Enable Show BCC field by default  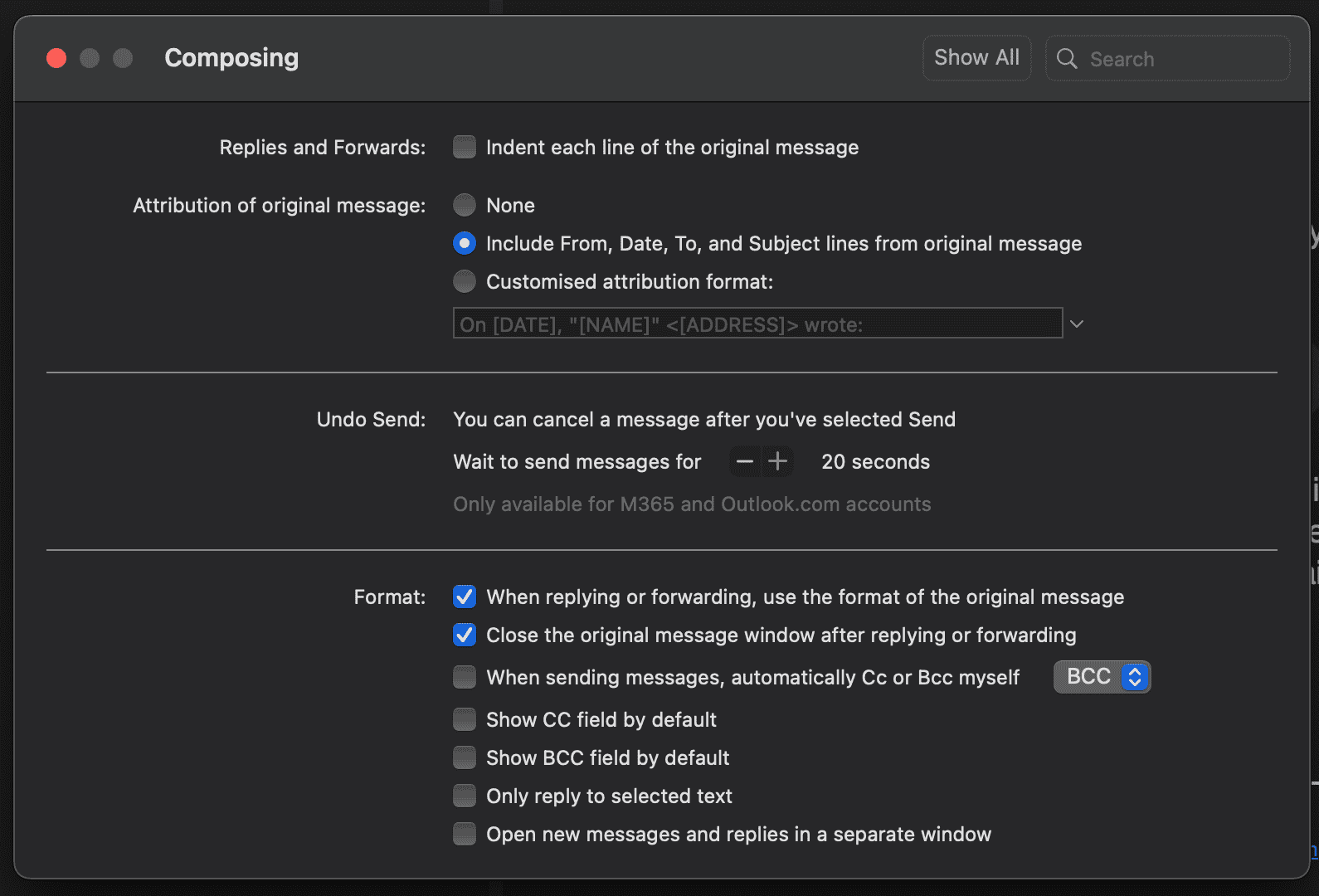pyautogui.click(x=465, y=757)
